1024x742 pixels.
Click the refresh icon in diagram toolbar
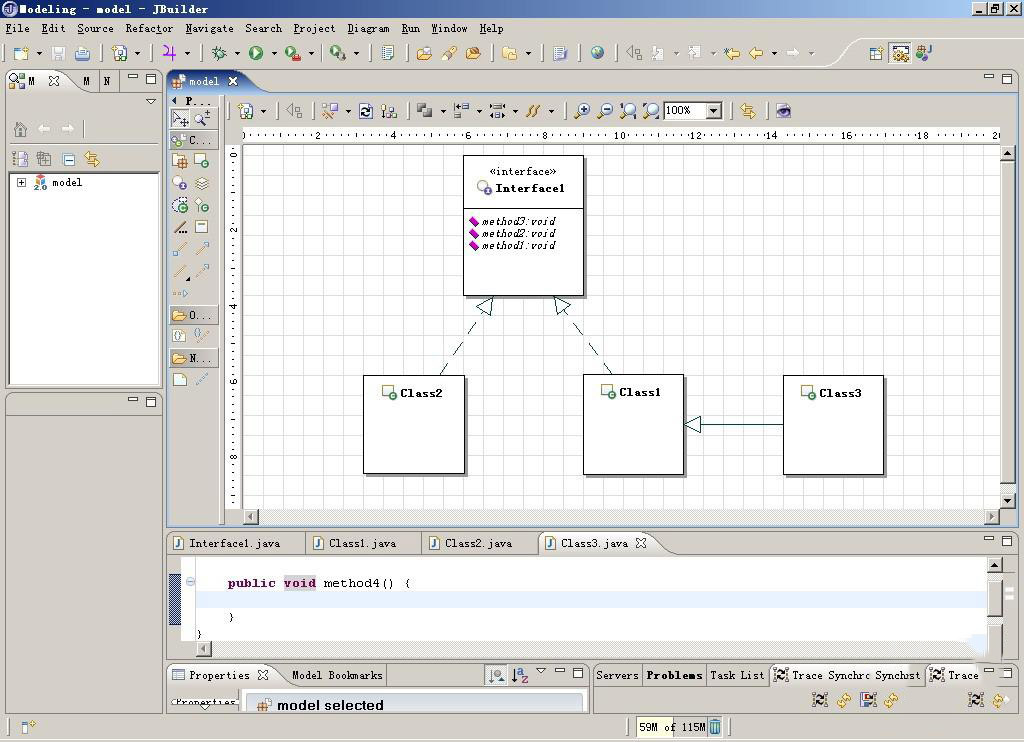click(366, 111)
